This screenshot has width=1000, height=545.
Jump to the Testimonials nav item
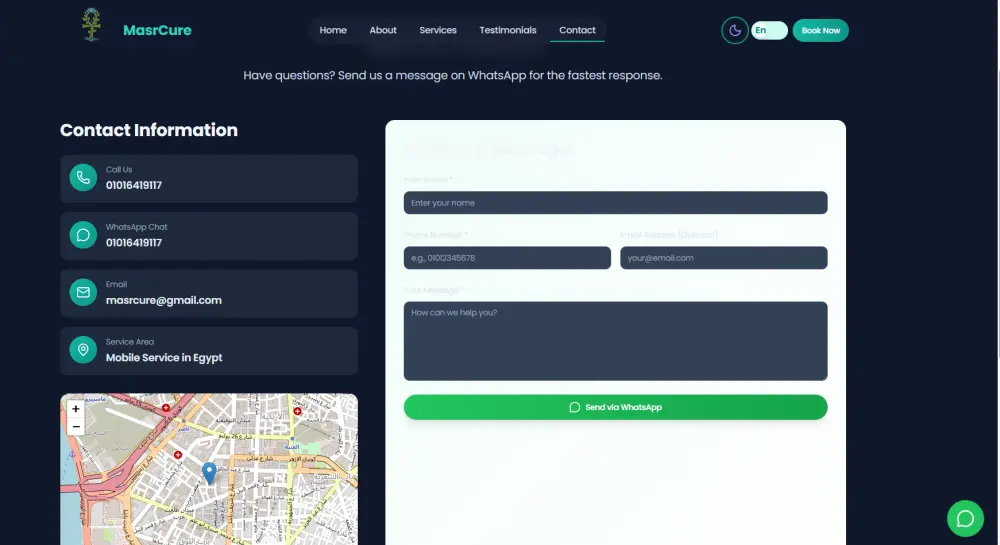[508, 30]
